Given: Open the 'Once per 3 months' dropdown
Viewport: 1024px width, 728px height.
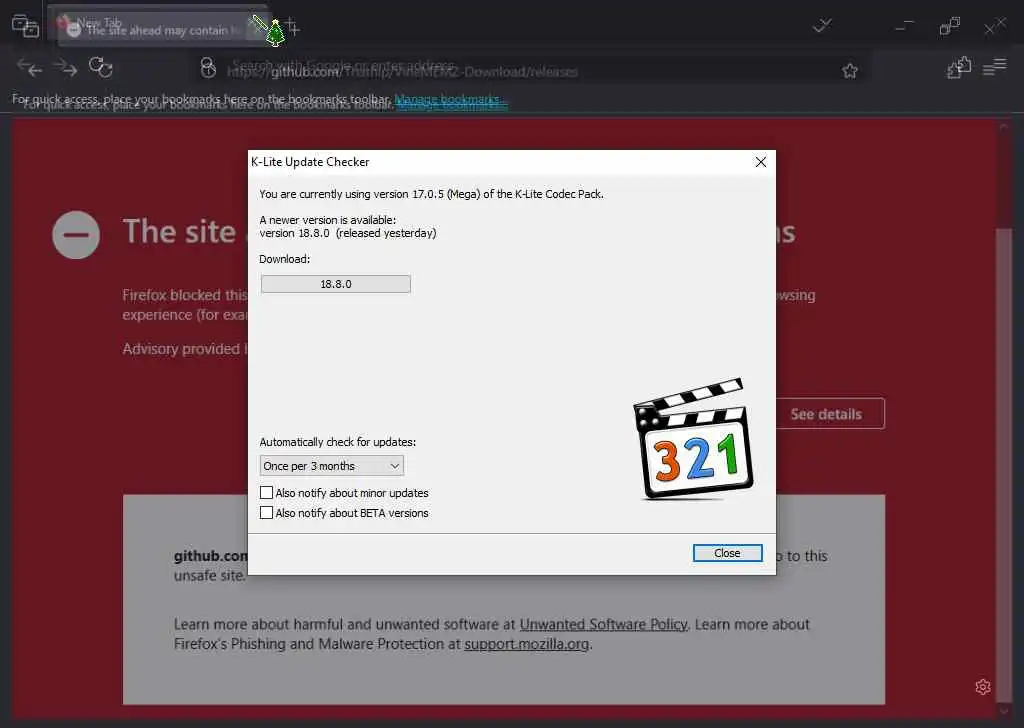Looking at the screenshot, I should (x=331, y=466).
